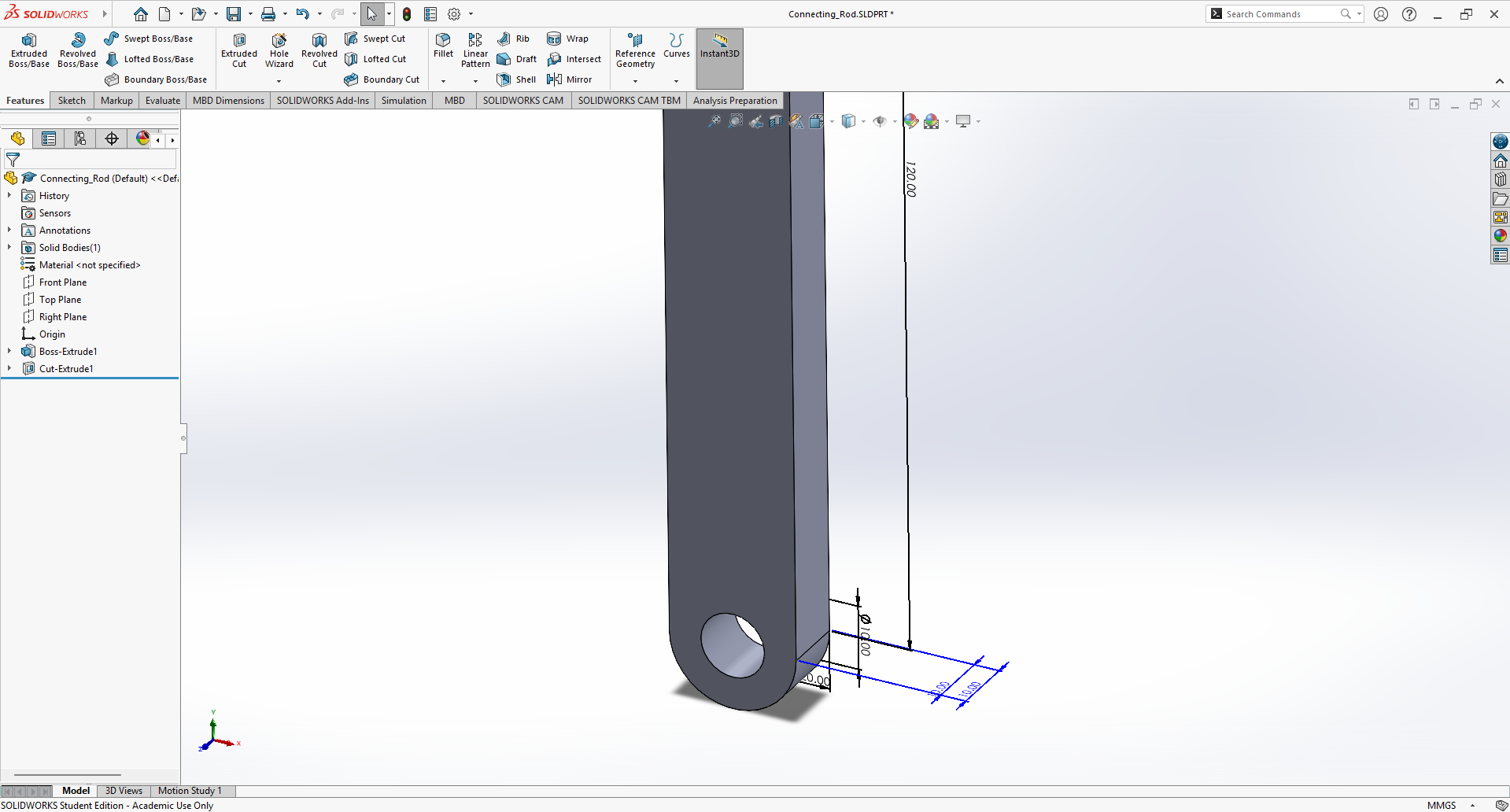1510x812 pixels.
Task: Open the Hole Wizard tool
Action: [279, 50]
